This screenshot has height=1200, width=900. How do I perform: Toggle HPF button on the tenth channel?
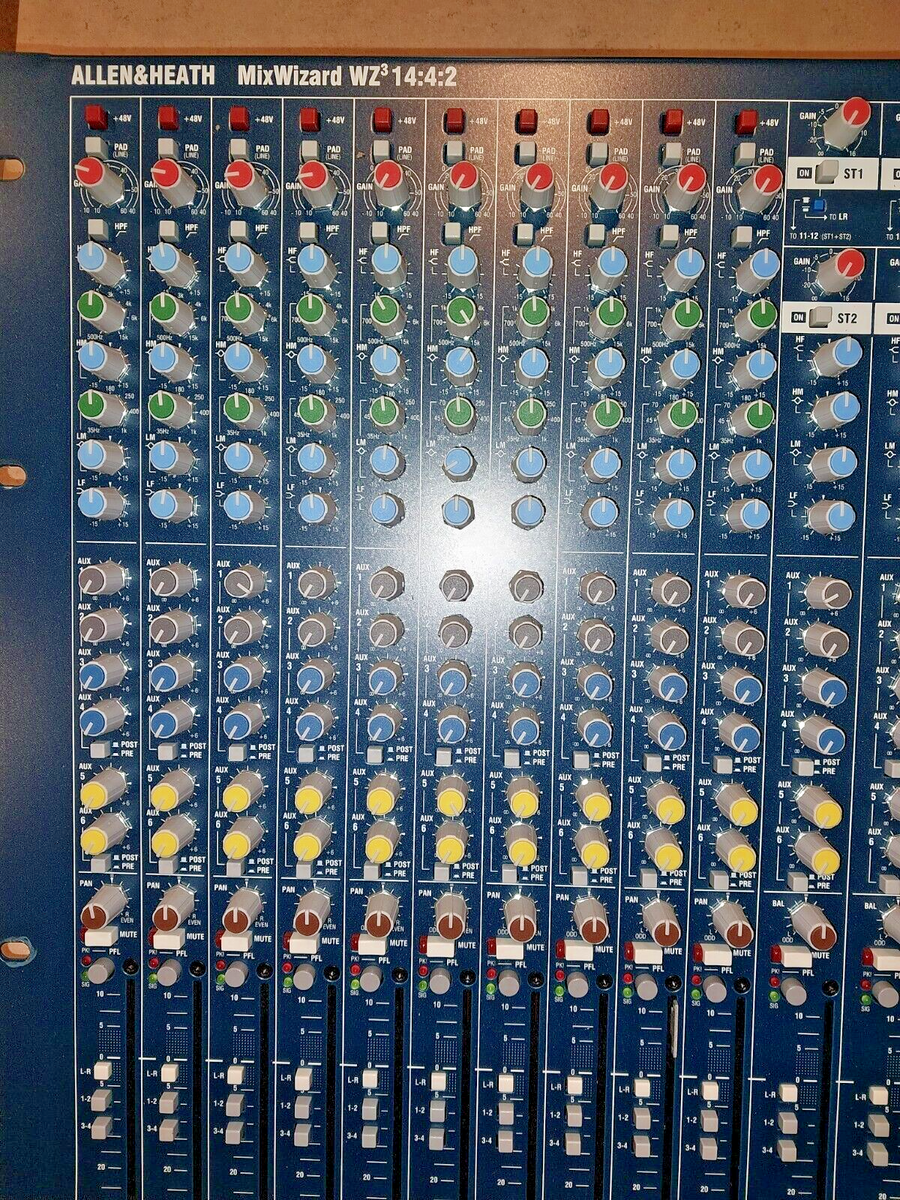tap(740, 237)
